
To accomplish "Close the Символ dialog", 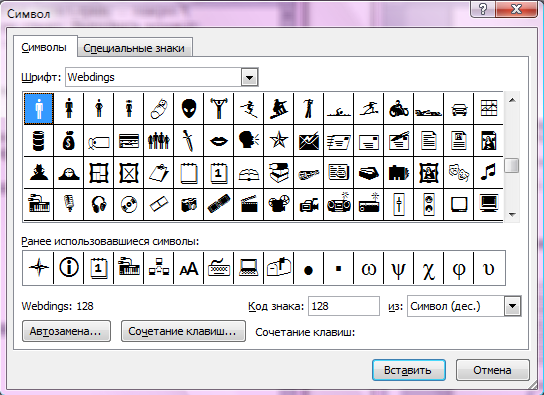I will [516, 9].
